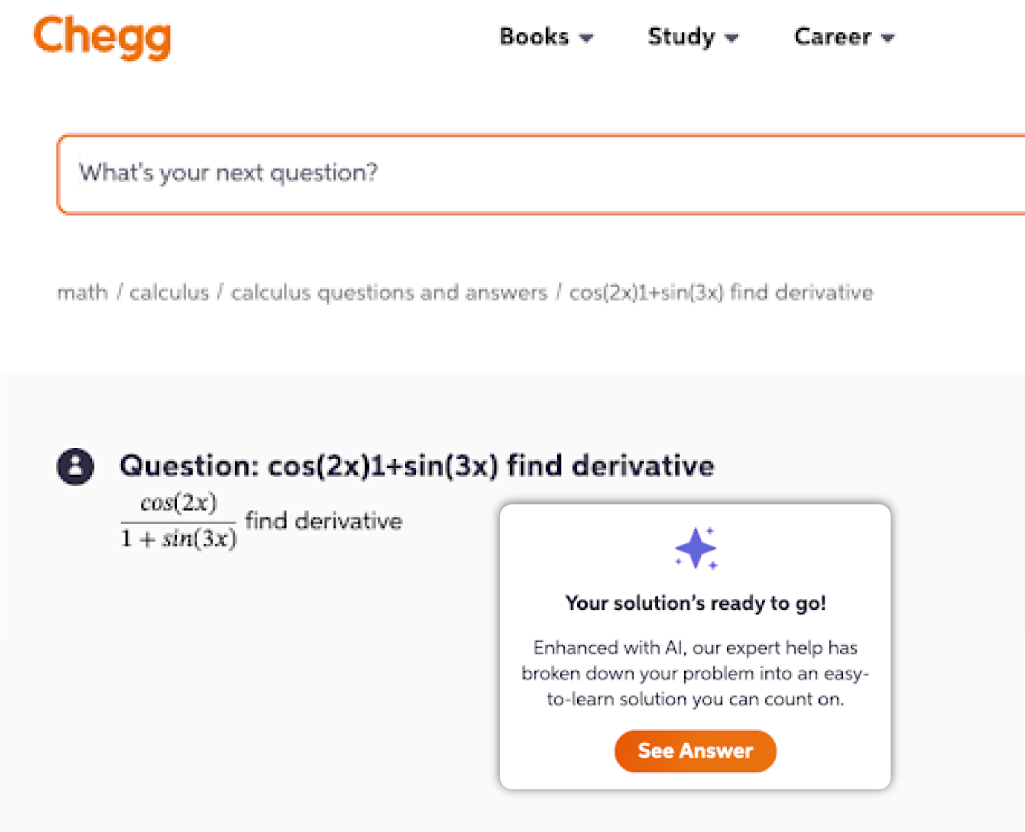
Task: Open the Career menu
Action: 831,37
